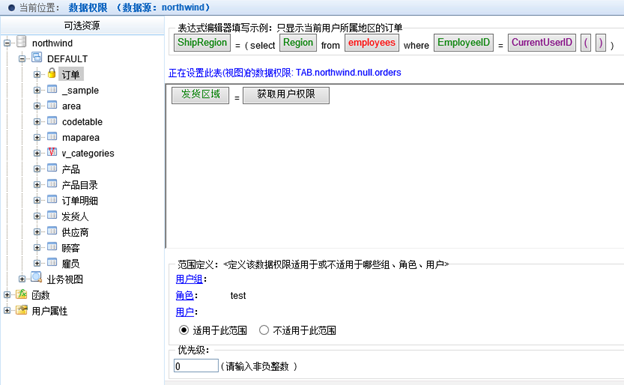The image size is (624, 385).
Task: Expand the 雇员 table node
Action: (37, 263)
